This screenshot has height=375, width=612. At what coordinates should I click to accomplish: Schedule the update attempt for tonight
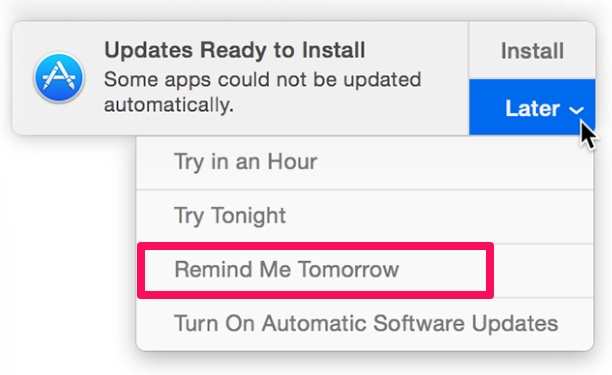click(365, 217)
